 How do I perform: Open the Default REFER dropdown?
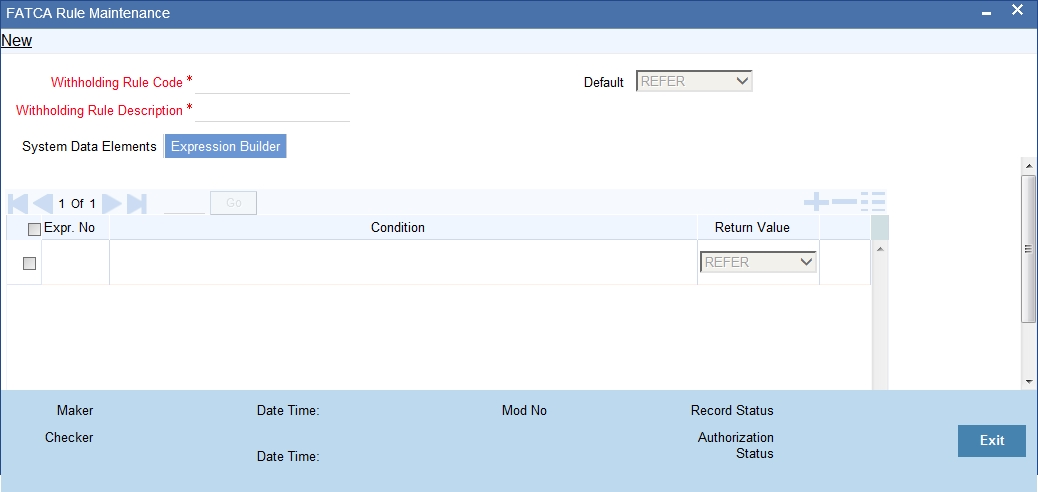[x=694, y=81]
